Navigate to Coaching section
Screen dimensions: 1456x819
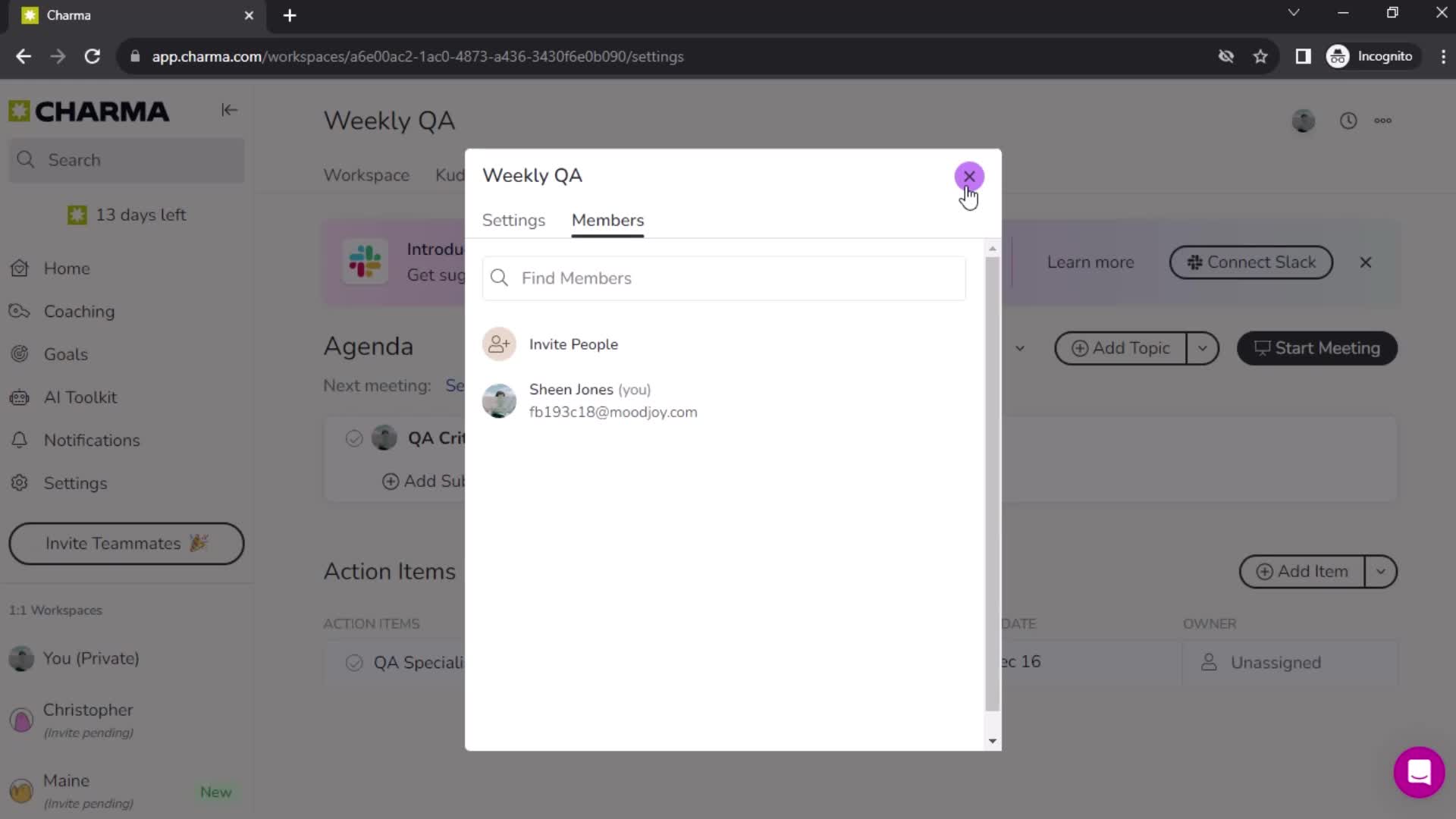79,311
